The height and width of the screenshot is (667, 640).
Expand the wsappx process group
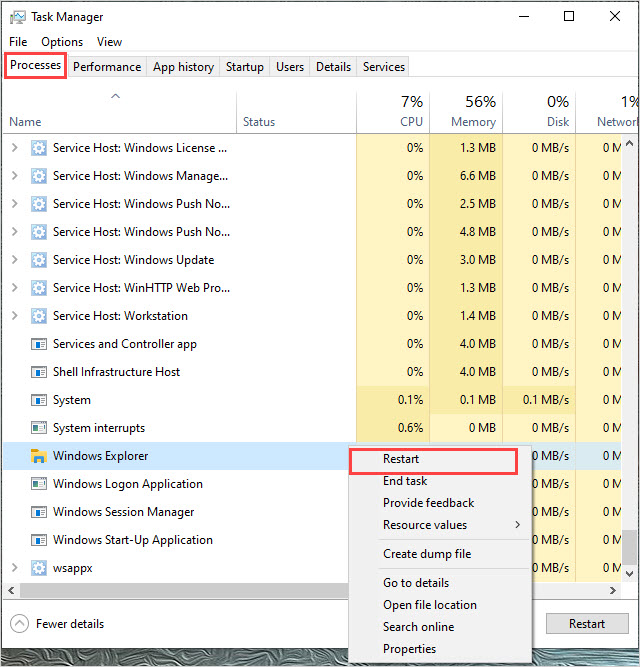[x=15, y=567]
